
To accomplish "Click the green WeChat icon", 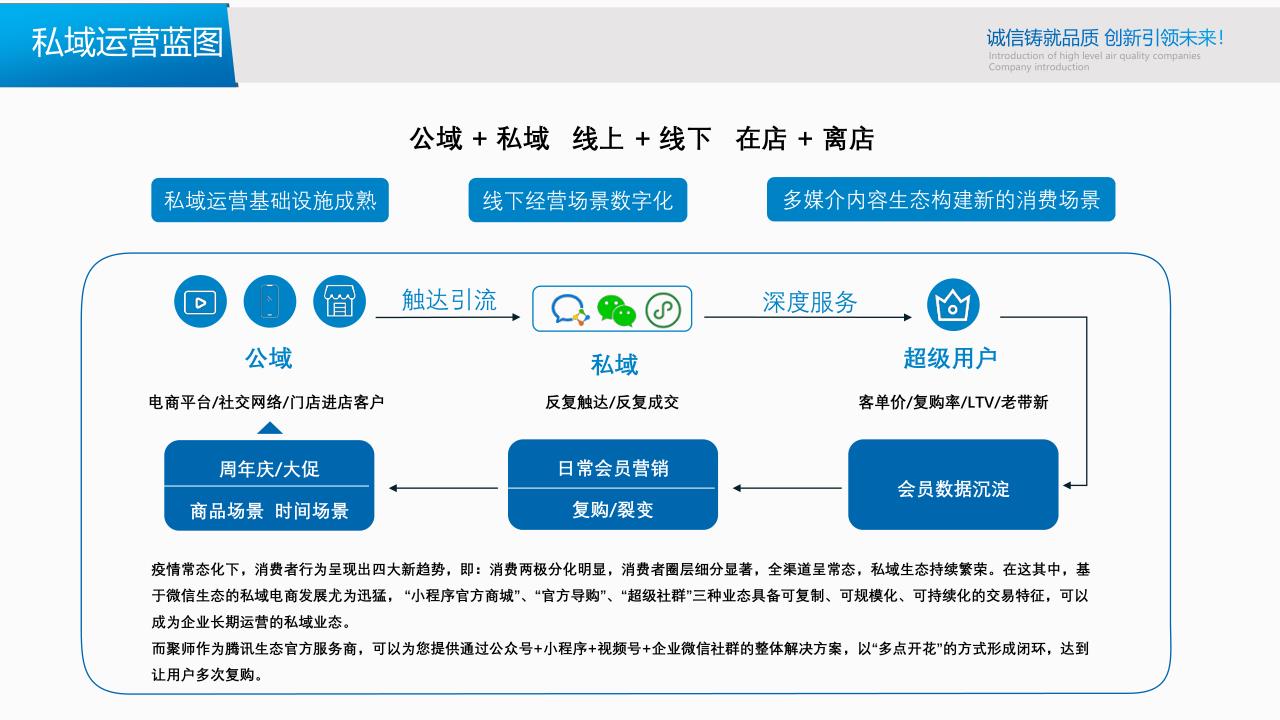I will [616, 310].
